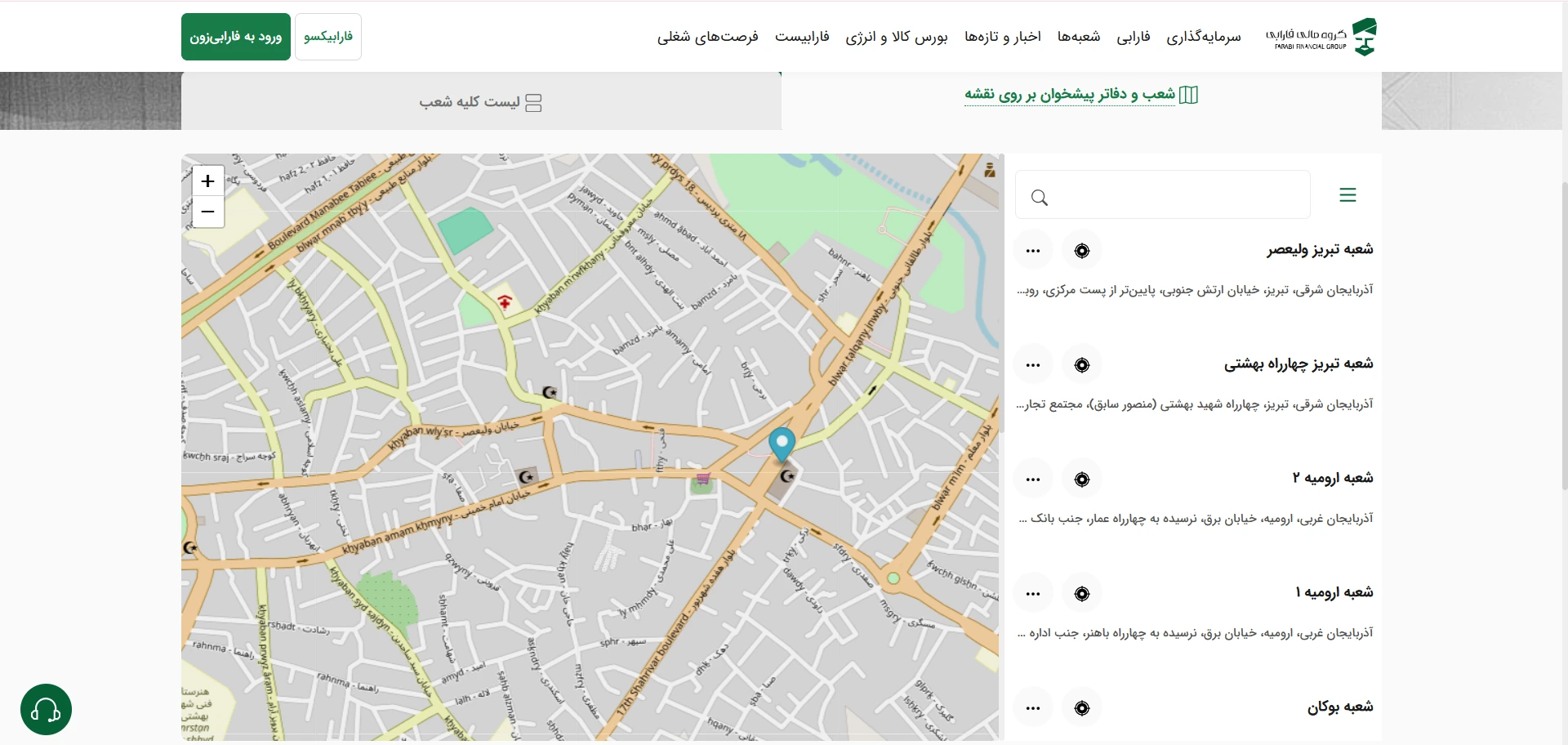
Task: Locate شعبه تبریز چهارراه بهشتی on map
Action: click(x=1082, y=364)
